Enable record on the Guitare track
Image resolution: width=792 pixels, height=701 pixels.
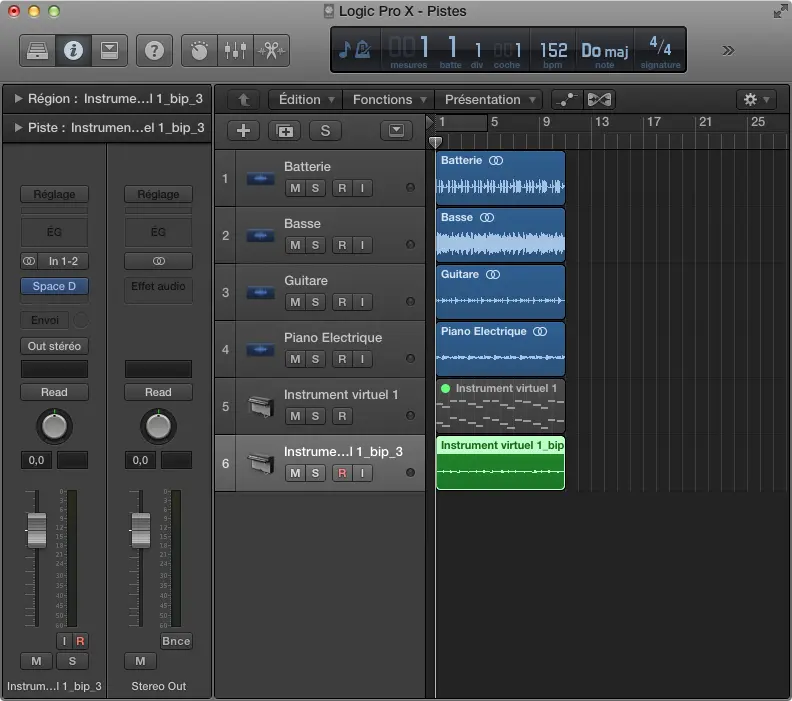tap(342, 302)
